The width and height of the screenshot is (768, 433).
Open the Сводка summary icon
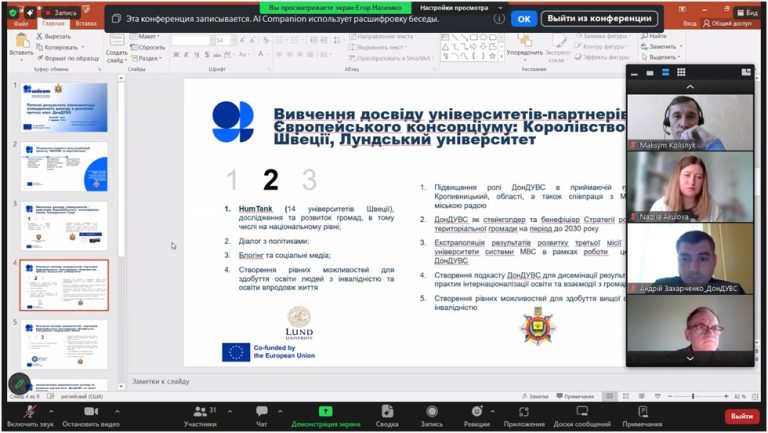[387, 416]
